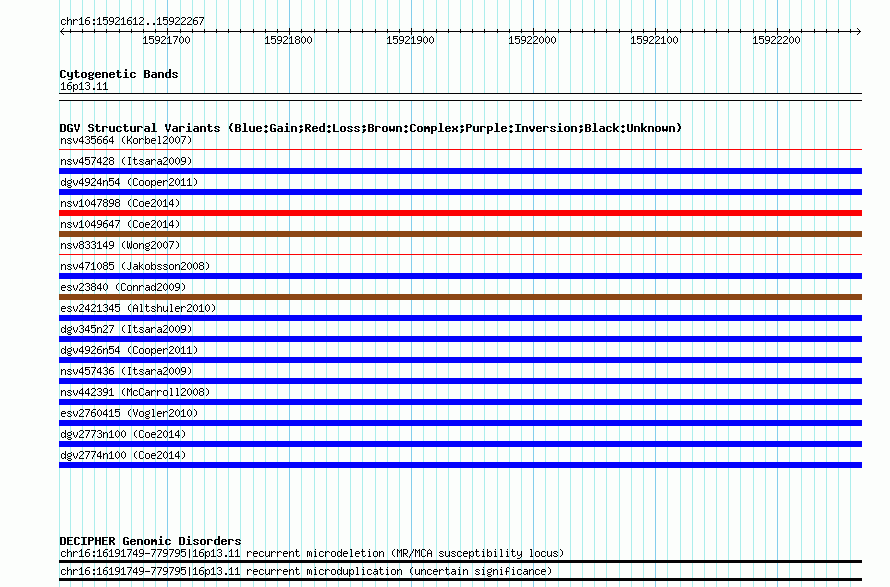Click the blue bar of nsv471085

[x=460, y=276]
